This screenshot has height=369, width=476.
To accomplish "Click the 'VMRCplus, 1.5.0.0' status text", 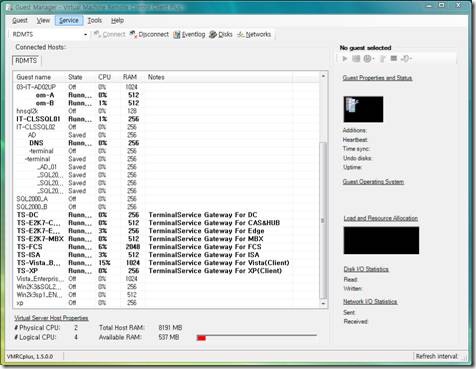I will [30, 357].
